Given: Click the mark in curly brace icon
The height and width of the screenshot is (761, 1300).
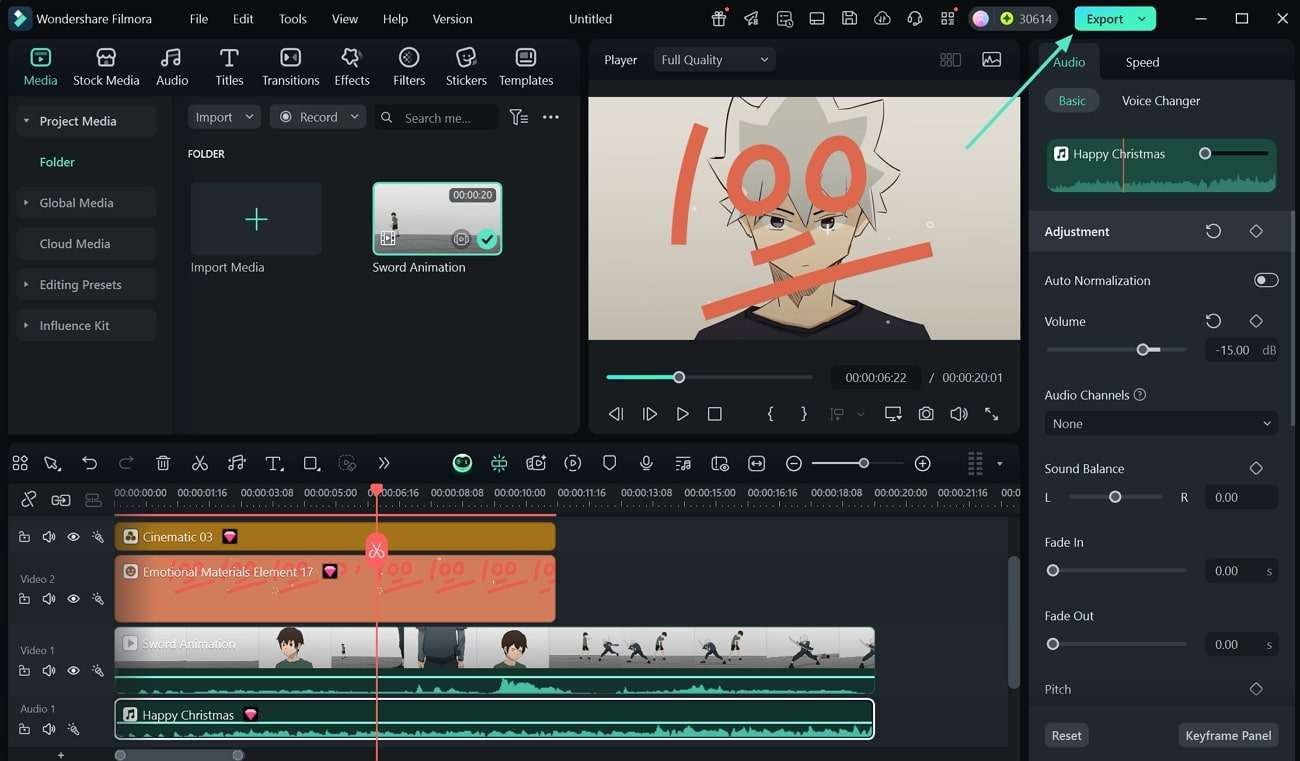Looking at the screenshot, I should [x=770, y=414].
